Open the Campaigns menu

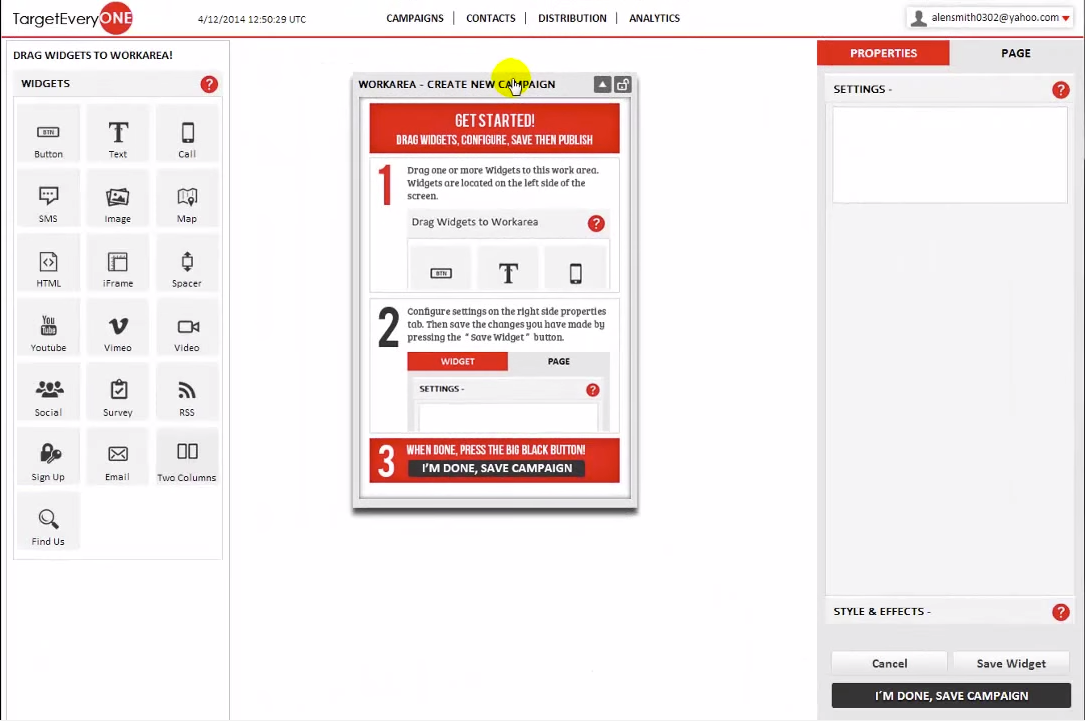pyautogui.click(x=414, y=18)
